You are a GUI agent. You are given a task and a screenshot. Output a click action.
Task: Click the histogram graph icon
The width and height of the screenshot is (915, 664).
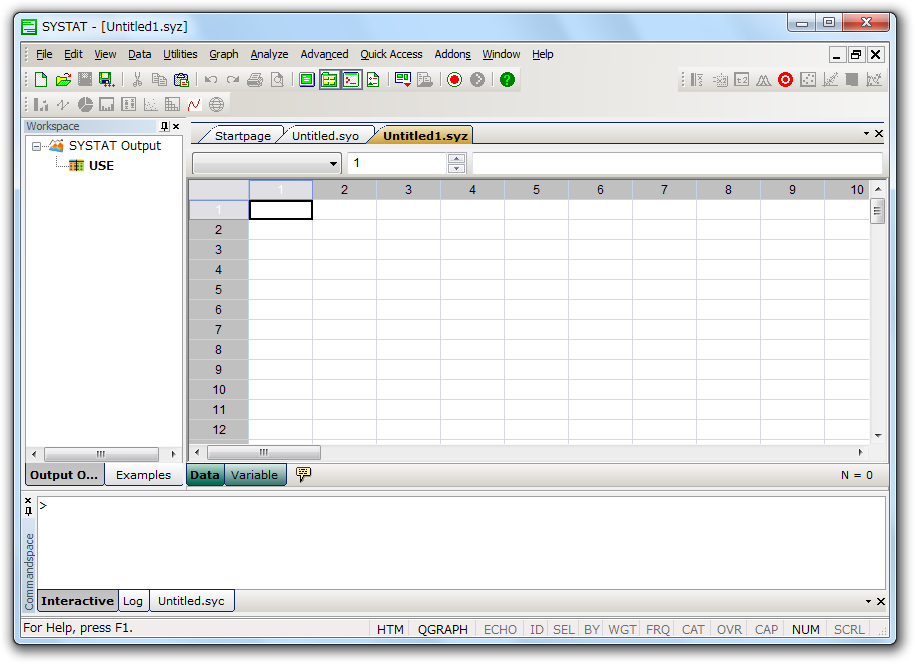[107, 104]
